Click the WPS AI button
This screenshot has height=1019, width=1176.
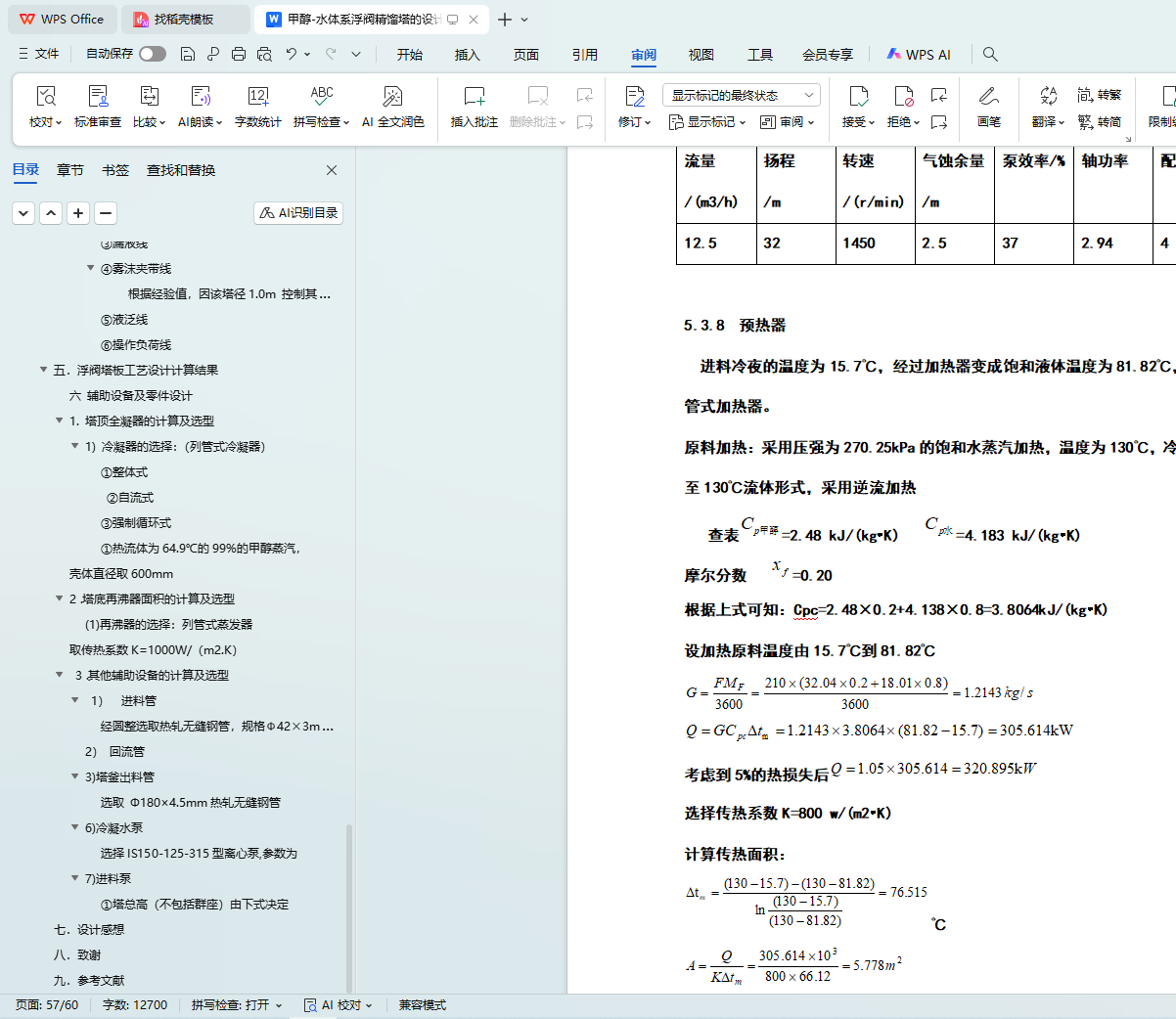[x=919, y=55]
